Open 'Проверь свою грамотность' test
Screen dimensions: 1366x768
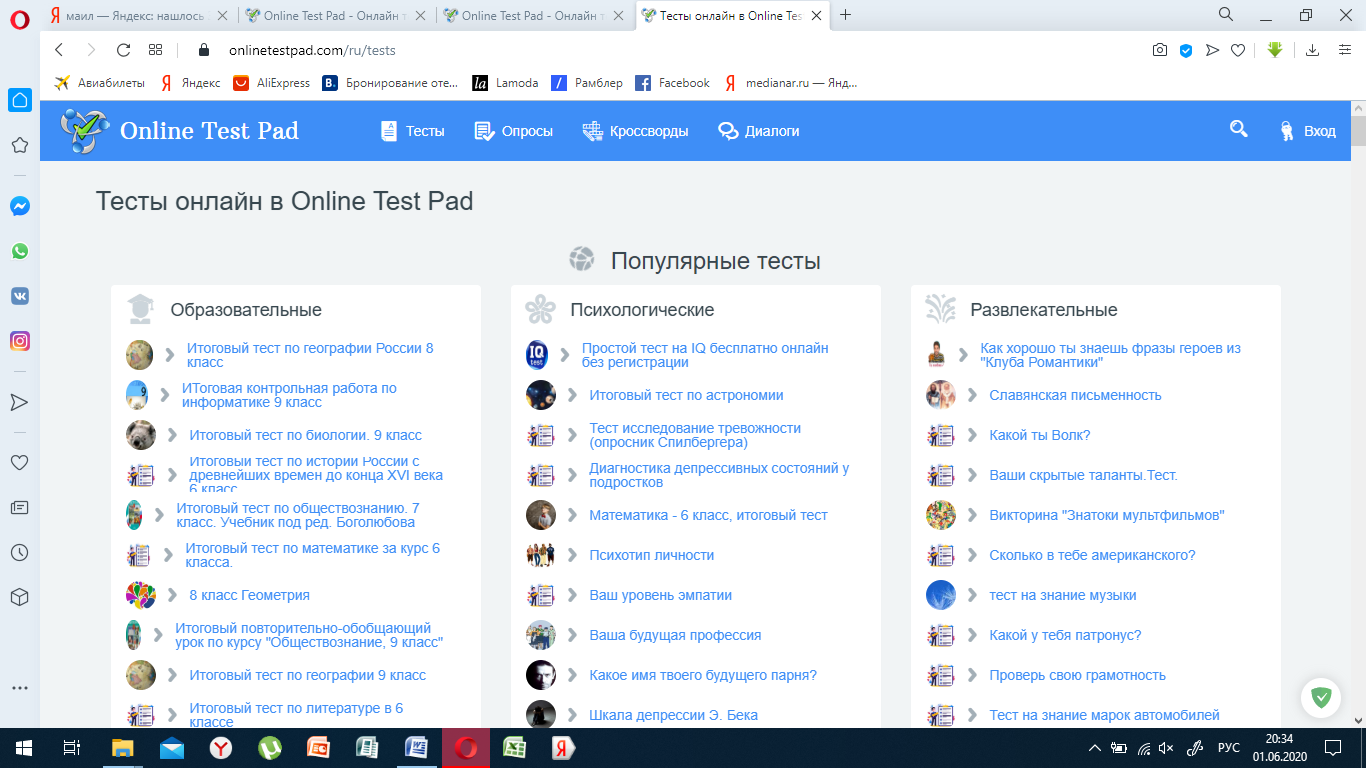1078,675
